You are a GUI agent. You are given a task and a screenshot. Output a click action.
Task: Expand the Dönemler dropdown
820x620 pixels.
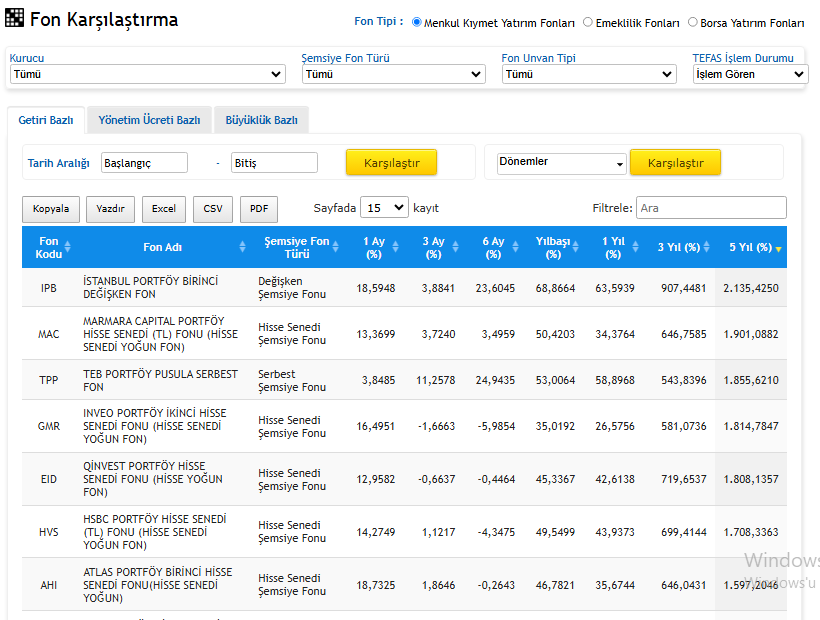pos(561,163)
